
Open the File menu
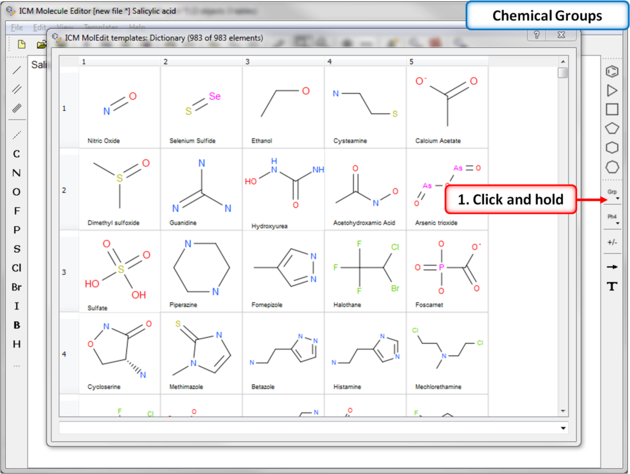pyautogui.click(x=17, y=27)
